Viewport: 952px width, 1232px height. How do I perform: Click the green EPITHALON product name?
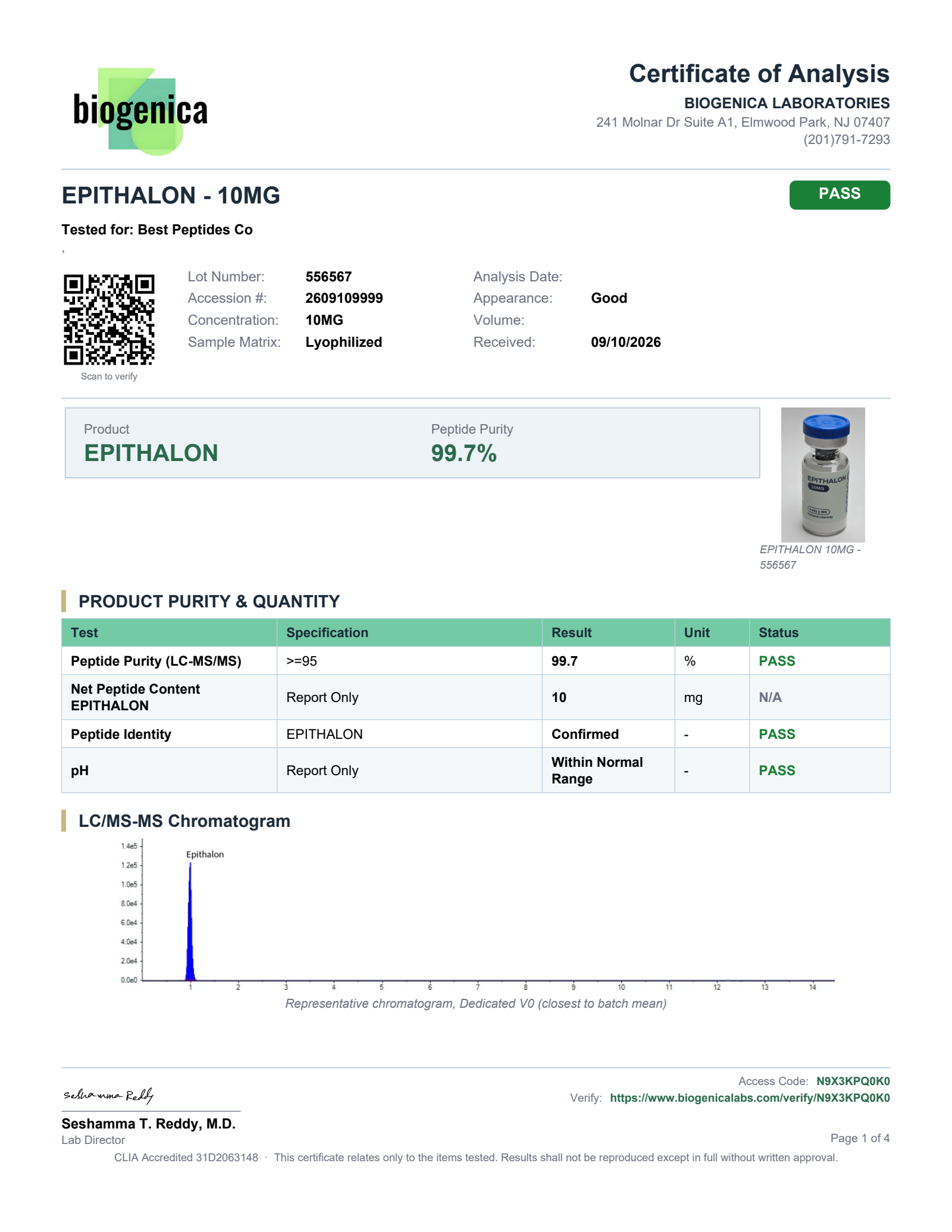[x=151, y=453]
